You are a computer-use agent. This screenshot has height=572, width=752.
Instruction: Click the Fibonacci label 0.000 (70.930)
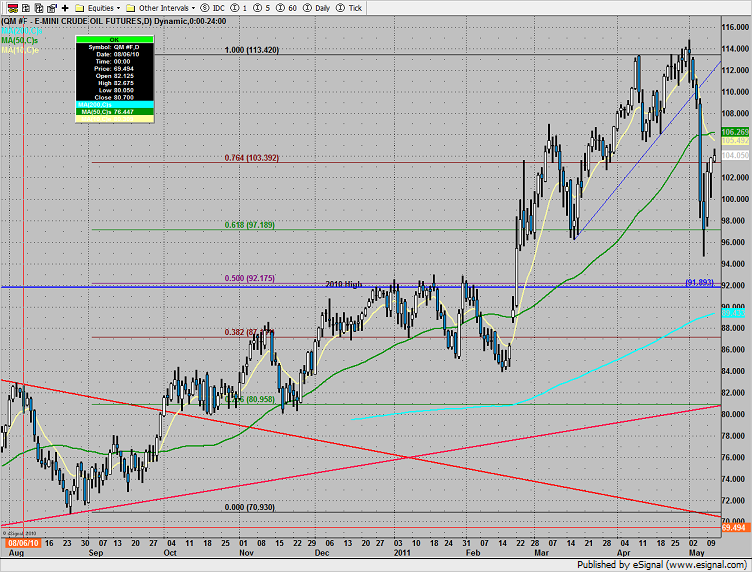point(250,507)
